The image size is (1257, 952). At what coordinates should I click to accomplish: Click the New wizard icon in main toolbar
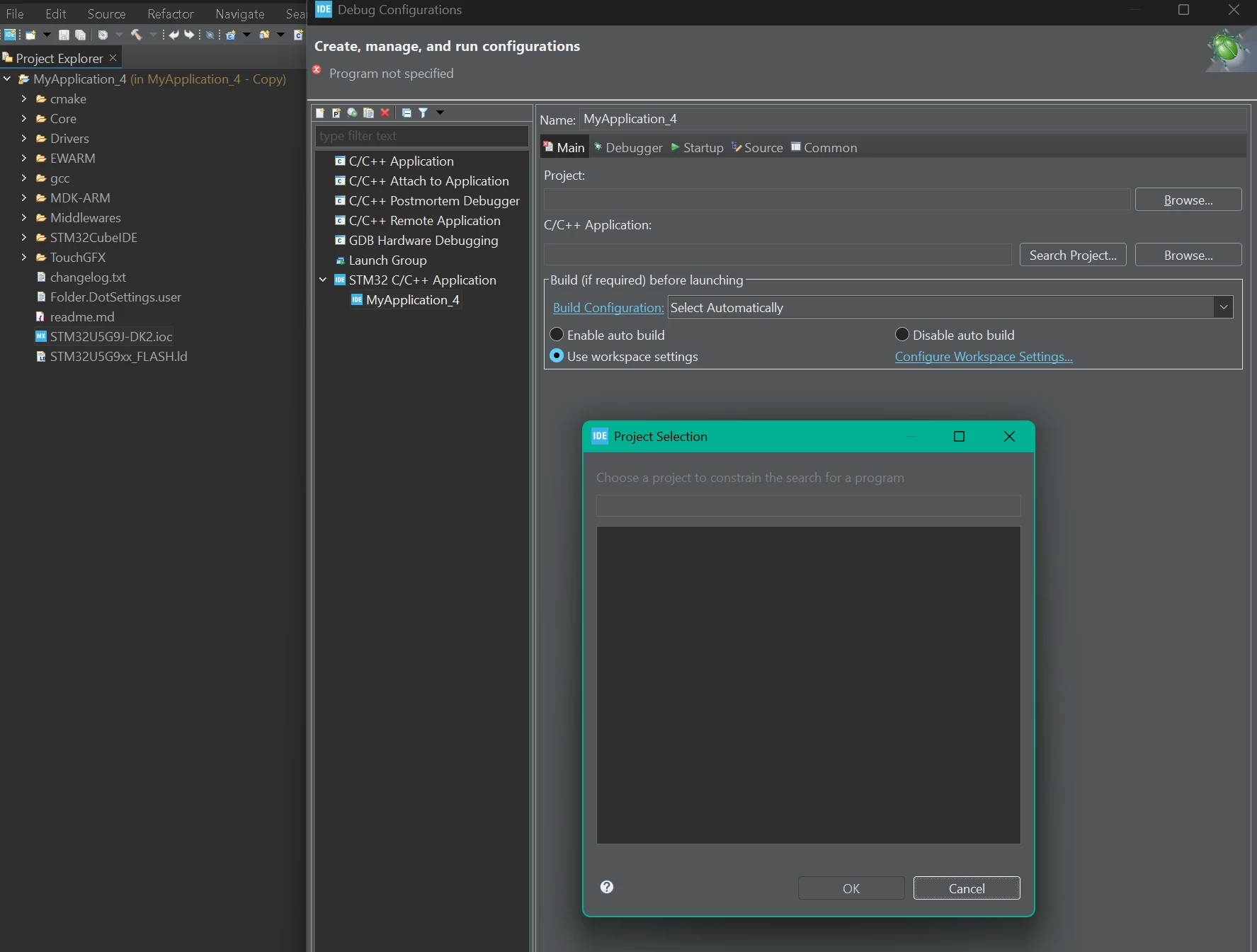click(30, 35)
